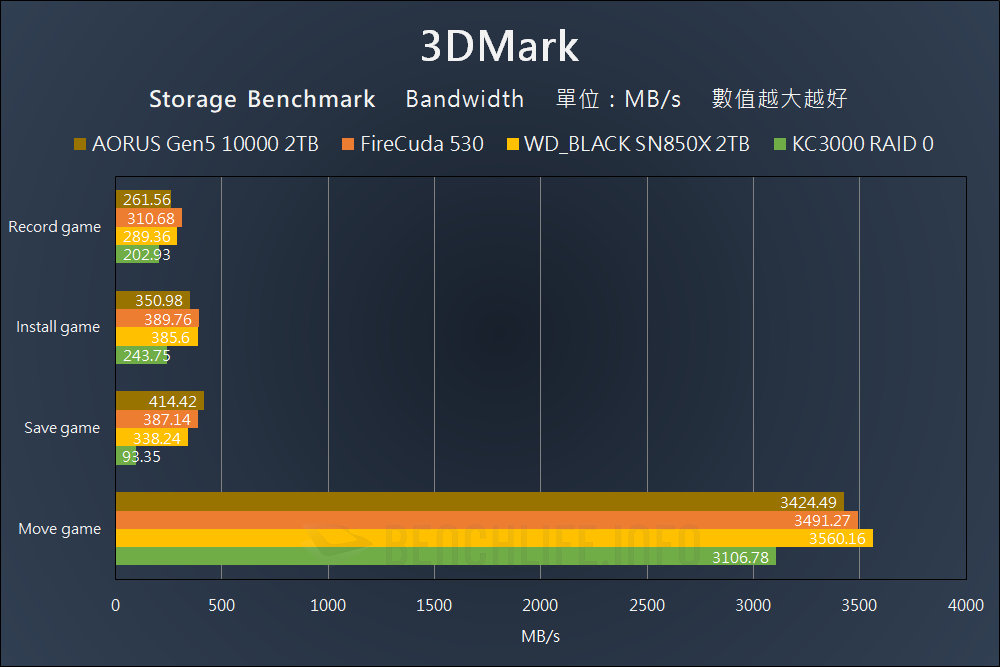The height and width of the screenshot is (667, 1000).
Task: Click the 3560.16 Move game bar
Action: 494,538
